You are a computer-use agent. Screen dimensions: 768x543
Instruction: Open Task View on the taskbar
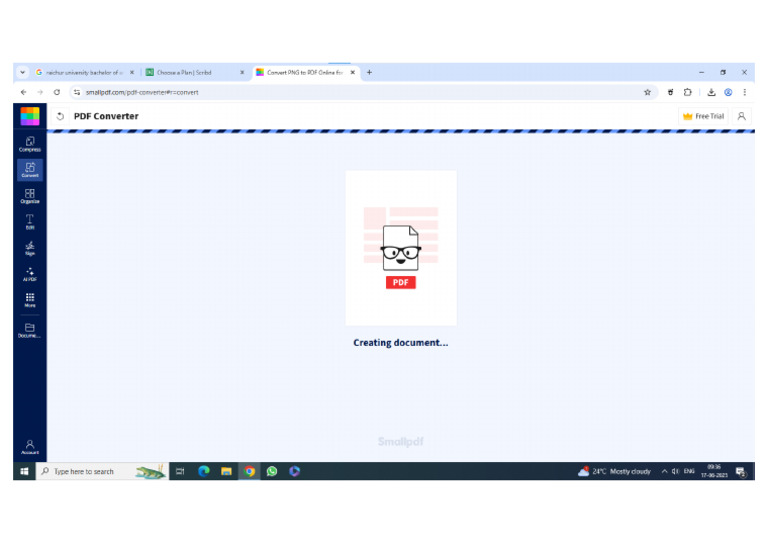click(180, 471)
